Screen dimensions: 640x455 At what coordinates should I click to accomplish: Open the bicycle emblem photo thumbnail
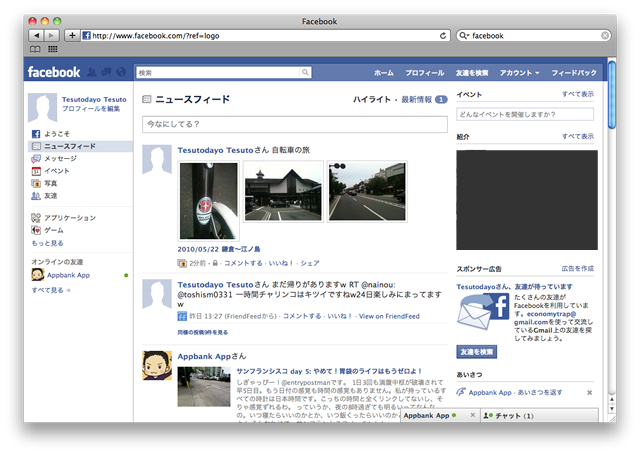(209, 201)
